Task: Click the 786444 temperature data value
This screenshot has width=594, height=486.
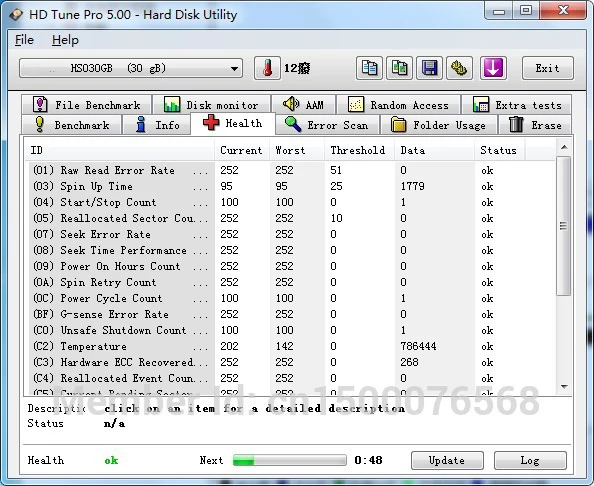Action: [x=418, y=346]
